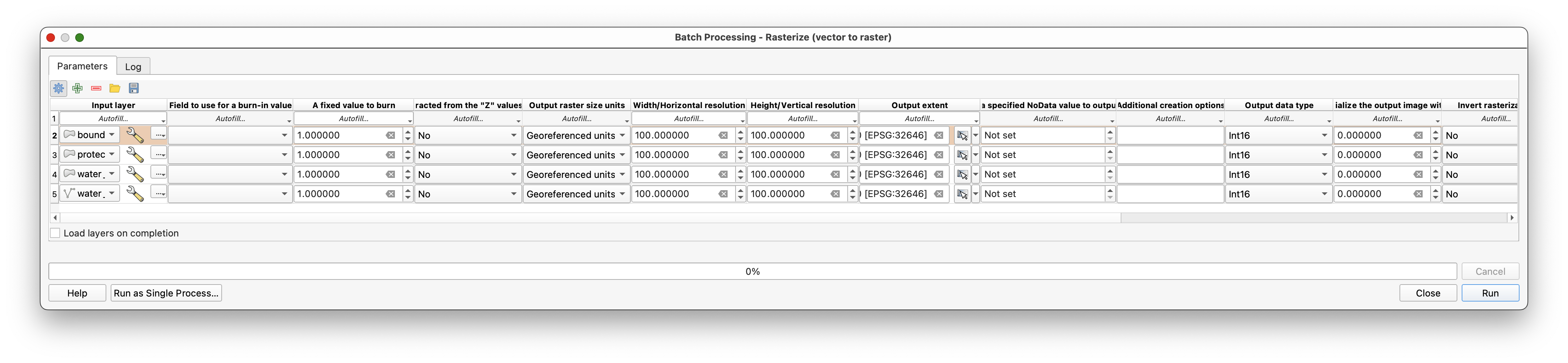Click Run as Single Process button

pyautogui.click(x=166, y=293)
